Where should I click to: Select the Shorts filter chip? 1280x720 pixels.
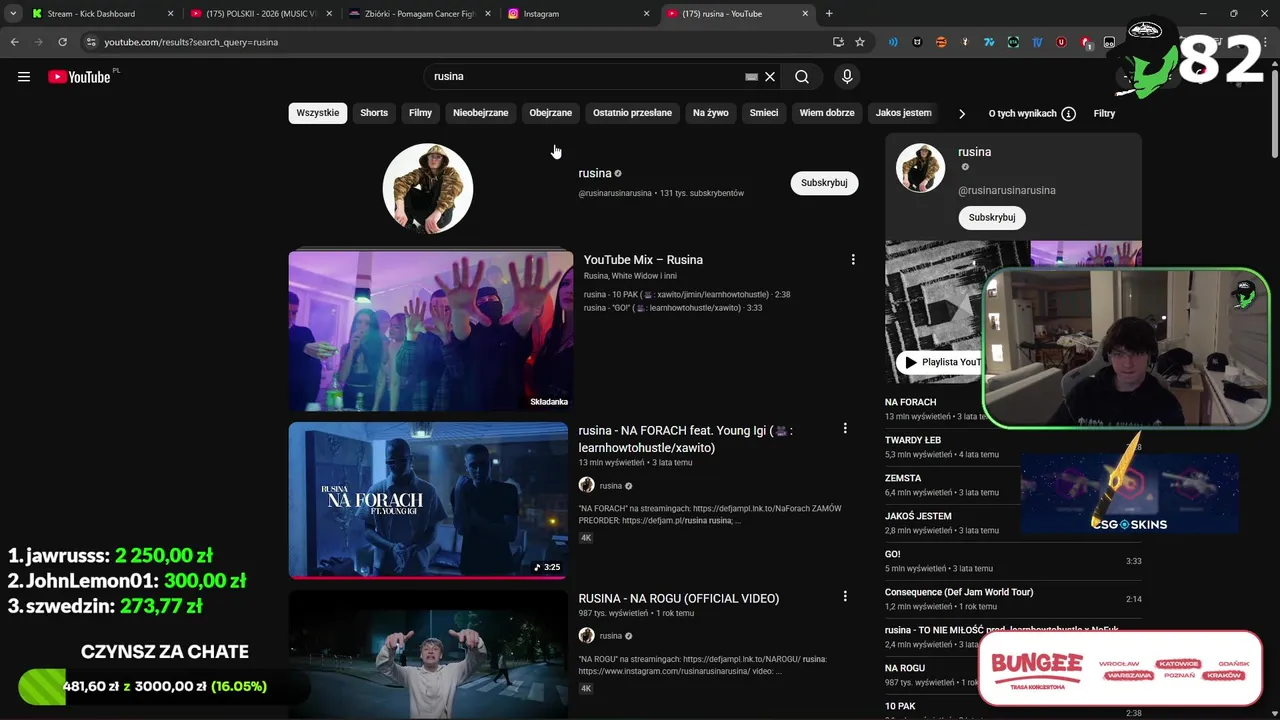[x=374, y=113]
